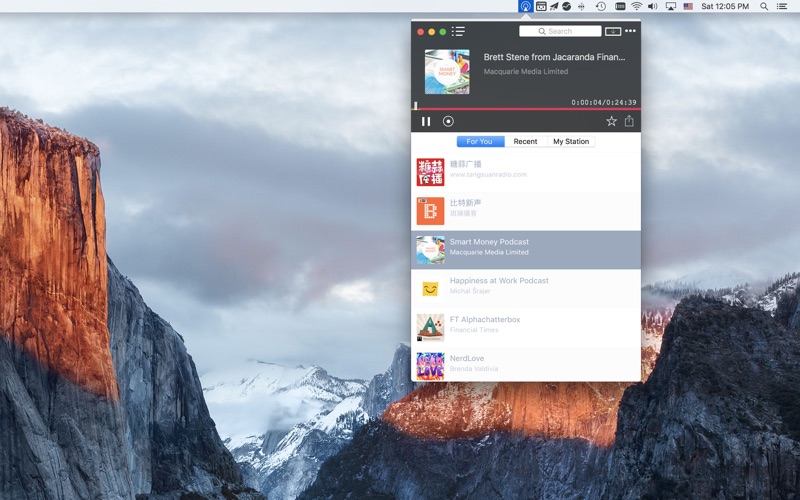Open the volume menu bar icon
The image size is (800, 500).
(653, 6)
